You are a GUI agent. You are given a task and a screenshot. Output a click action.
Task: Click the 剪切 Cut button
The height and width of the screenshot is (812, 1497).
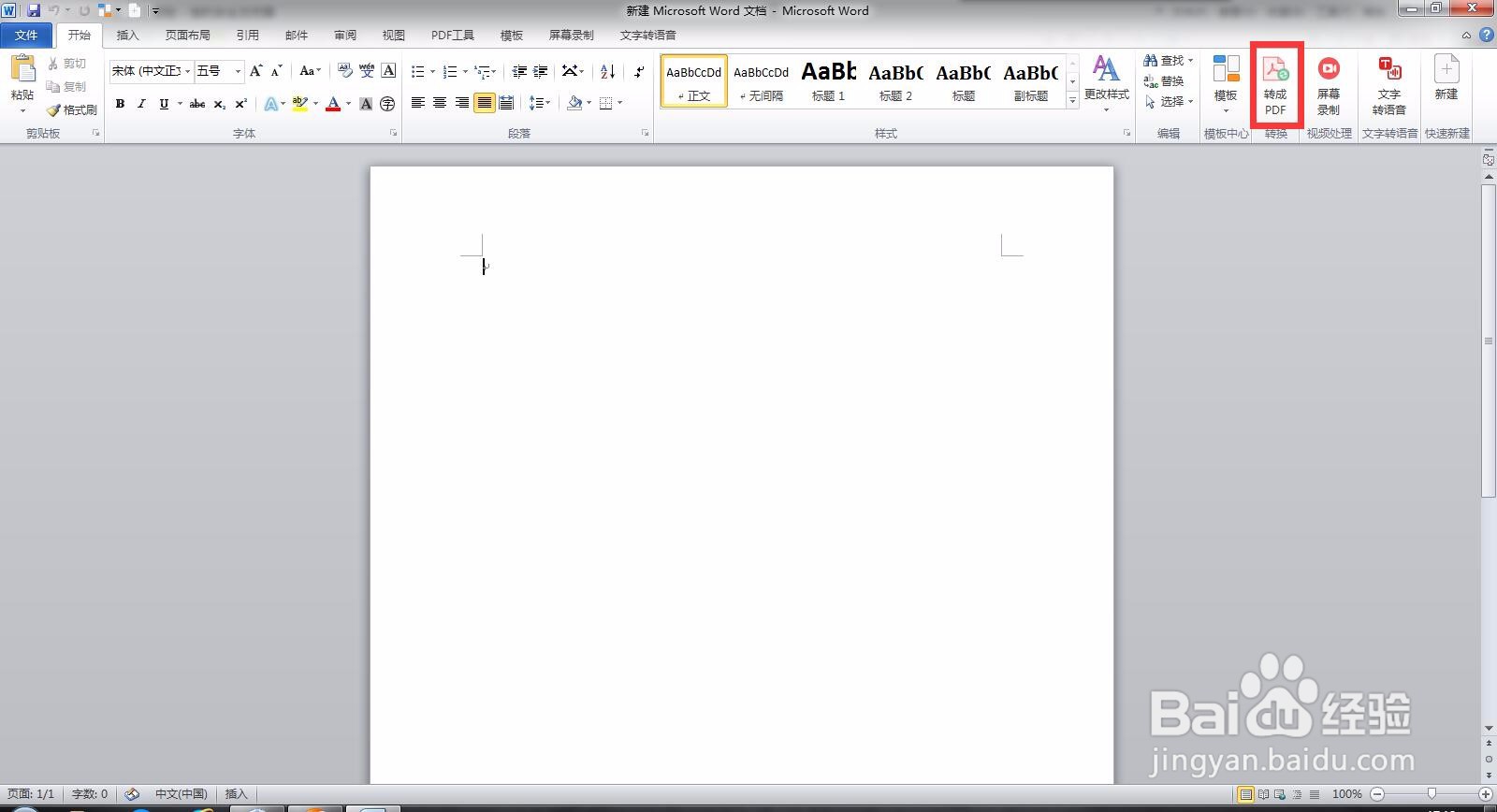(x=66, y=64)
